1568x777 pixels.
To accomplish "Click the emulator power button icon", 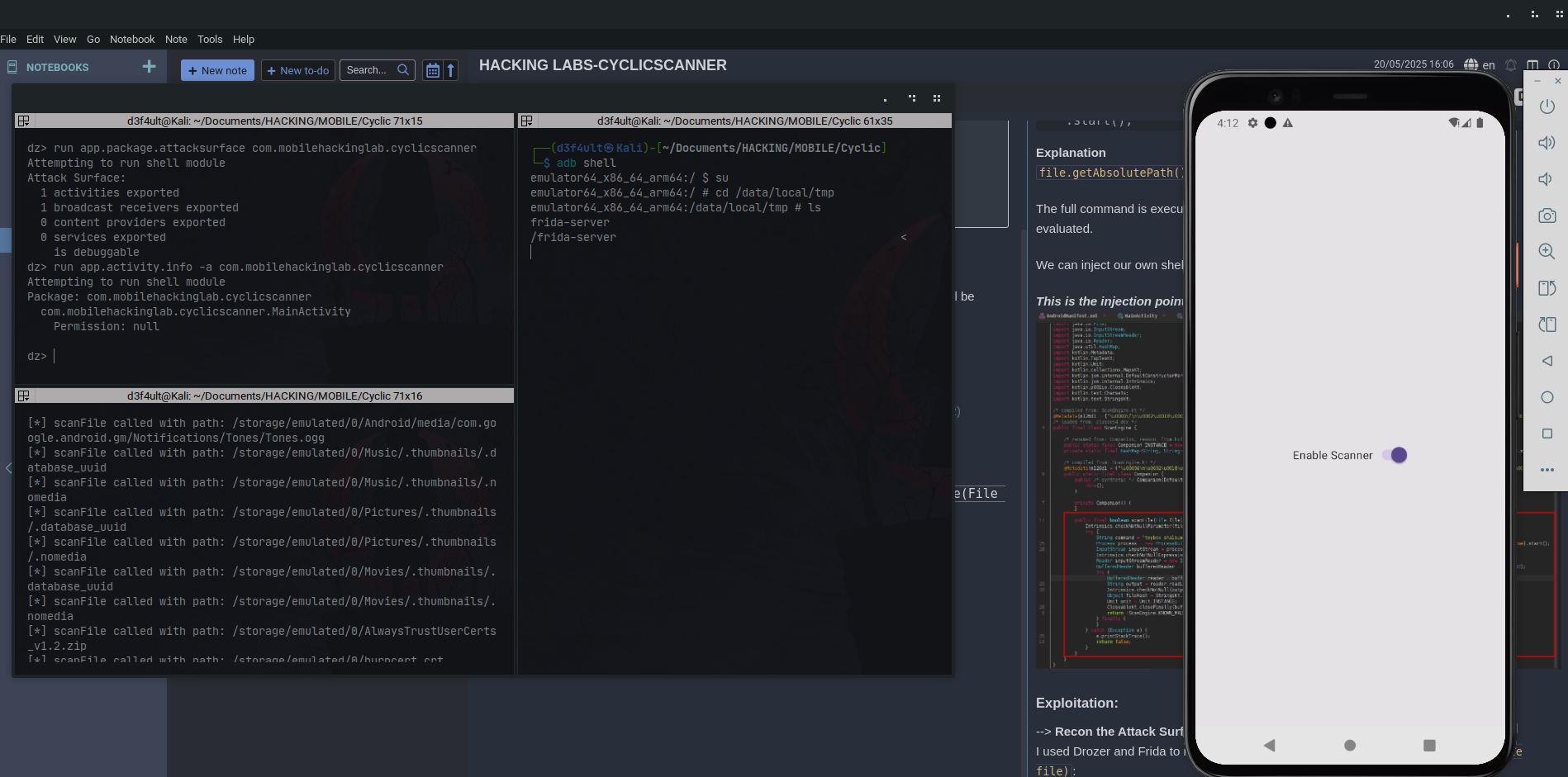I will pos(1547,107).
